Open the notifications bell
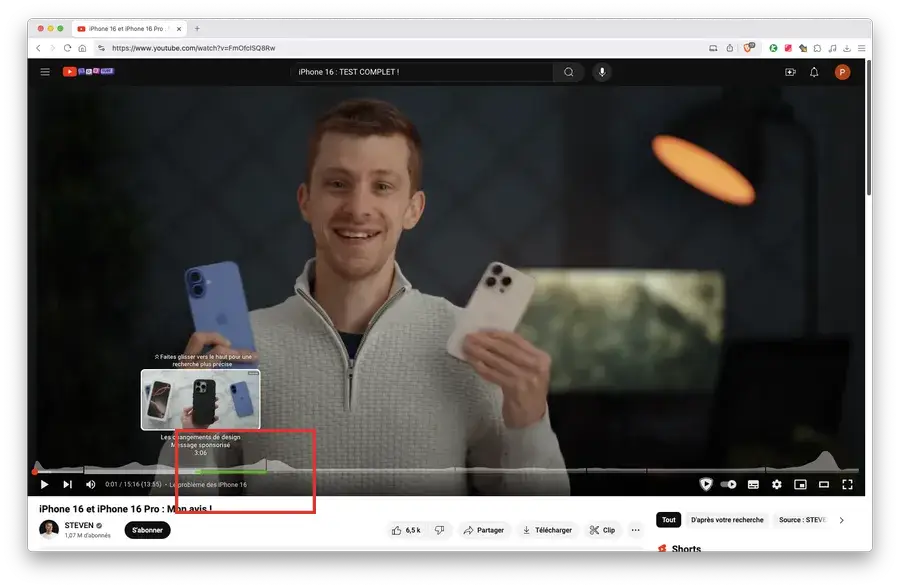The image size is (900, 588). (x=814, y=72)
